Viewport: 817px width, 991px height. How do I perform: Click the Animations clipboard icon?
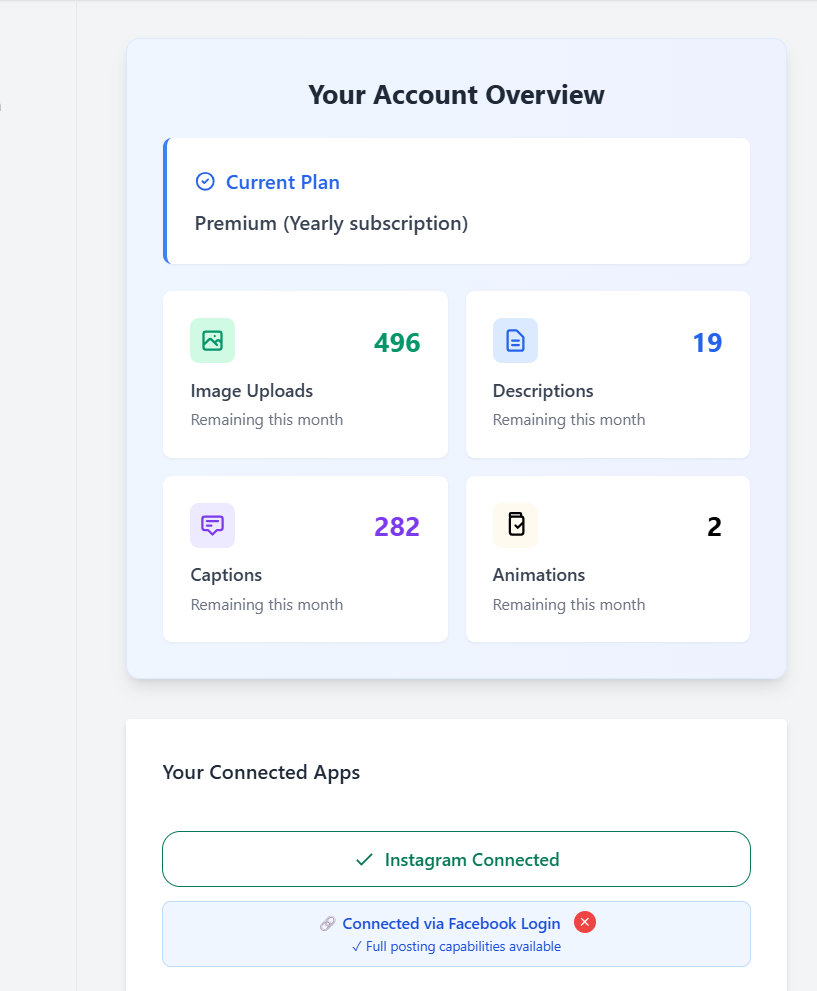[x=515, y=525]
